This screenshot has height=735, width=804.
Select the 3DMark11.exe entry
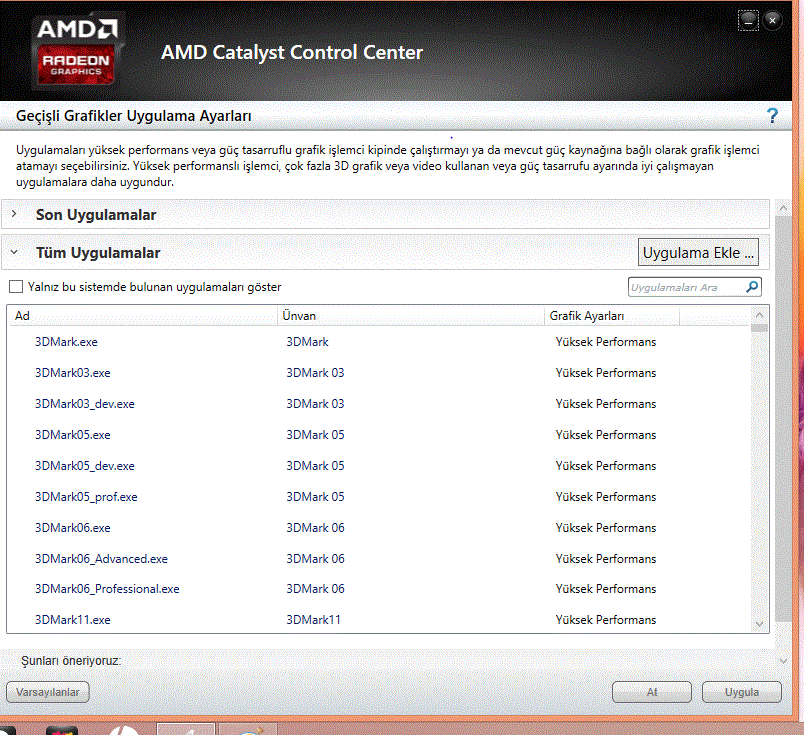(72, 620)
